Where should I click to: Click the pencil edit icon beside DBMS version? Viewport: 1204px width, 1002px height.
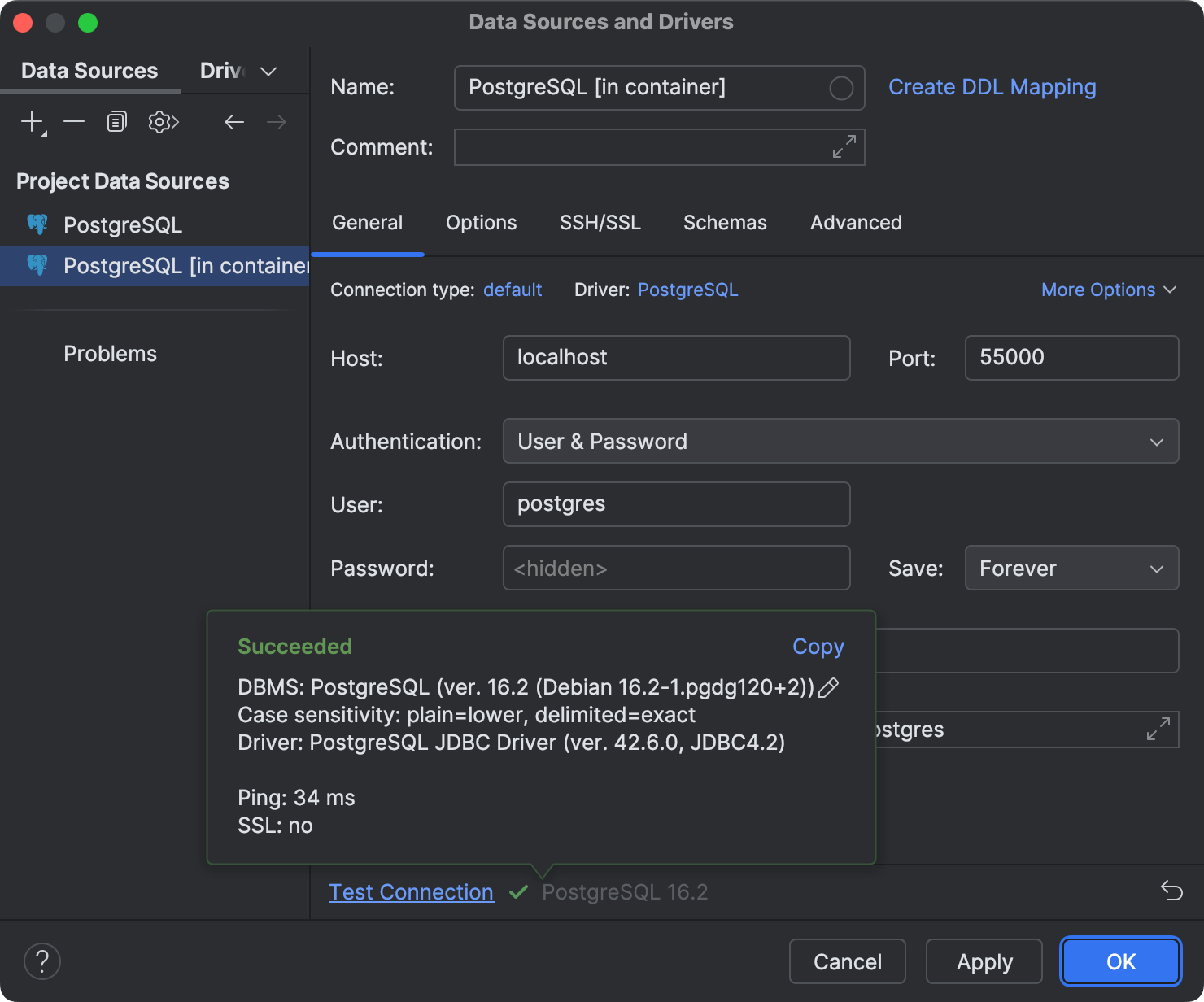pos(828,688)
